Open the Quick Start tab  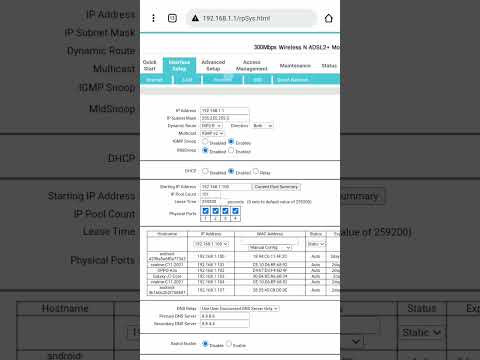pyautogui.click(x=149, y=65)
